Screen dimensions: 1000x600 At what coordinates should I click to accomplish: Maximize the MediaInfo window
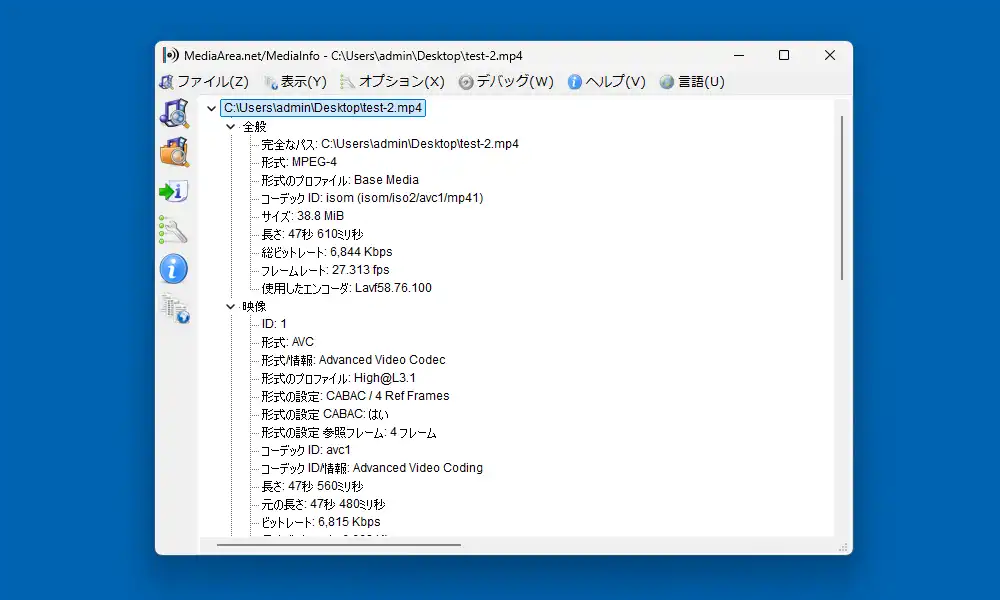[x=784, y=55]
